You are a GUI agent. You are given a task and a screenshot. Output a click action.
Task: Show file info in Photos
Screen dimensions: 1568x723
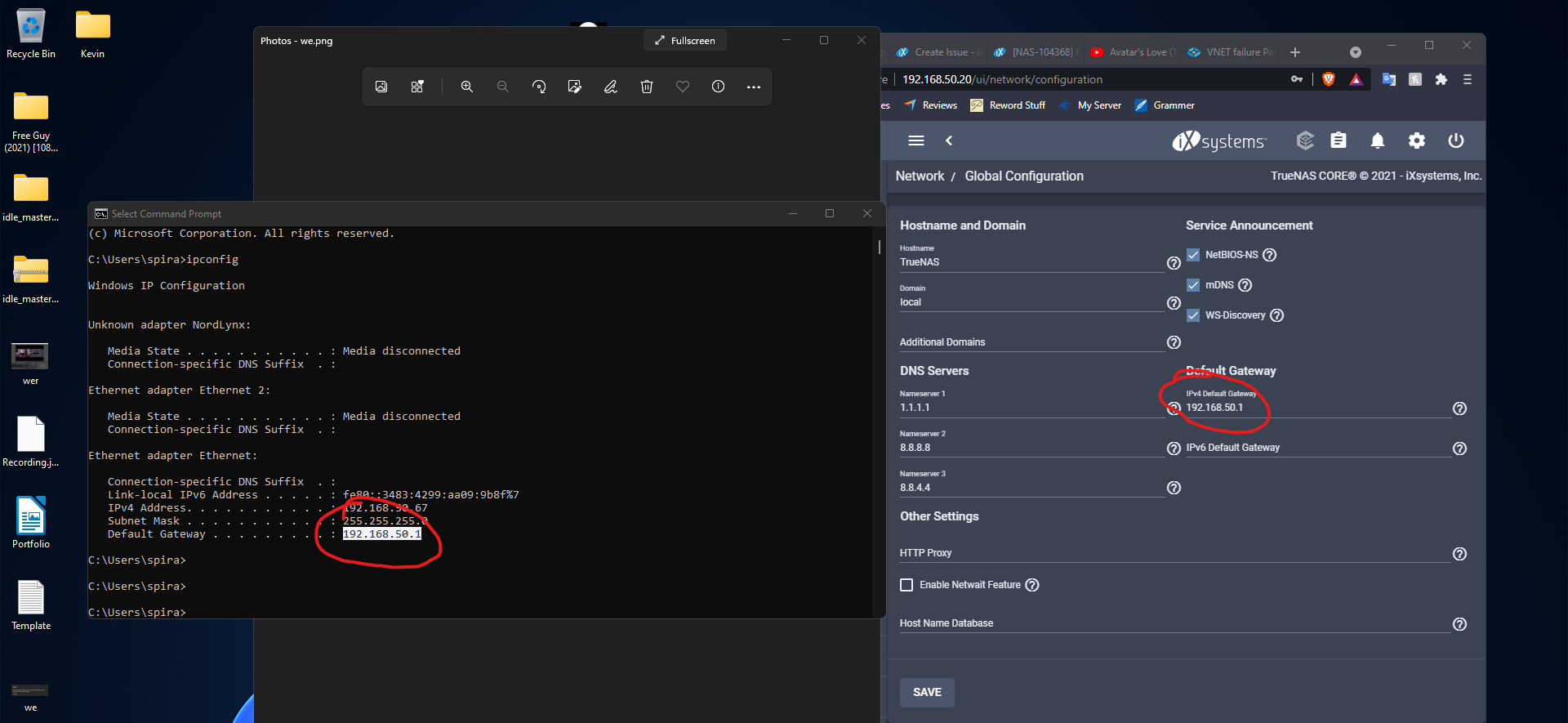[x=719, y=87]
